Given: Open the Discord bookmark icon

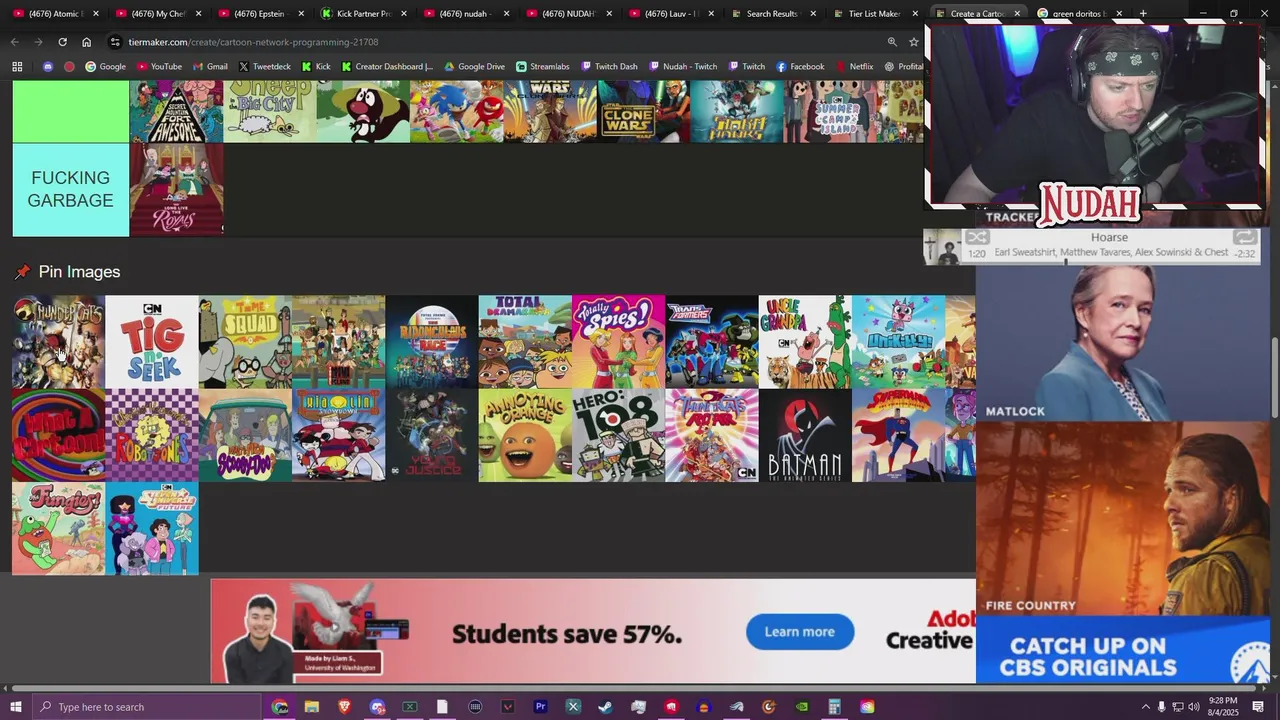Looking at the screenshot, I should [x=48, y=67].
